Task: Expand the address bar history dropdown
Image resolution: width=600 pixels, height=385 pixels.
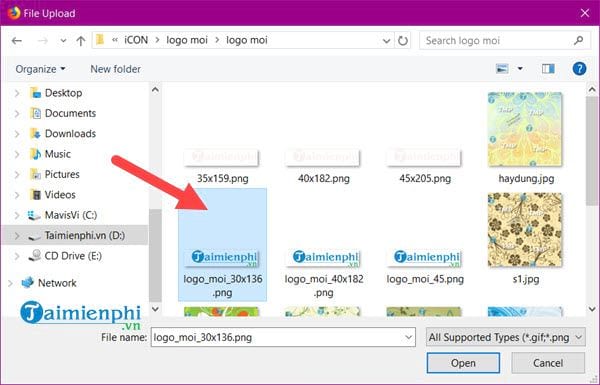Action: [x=386, y=41]
